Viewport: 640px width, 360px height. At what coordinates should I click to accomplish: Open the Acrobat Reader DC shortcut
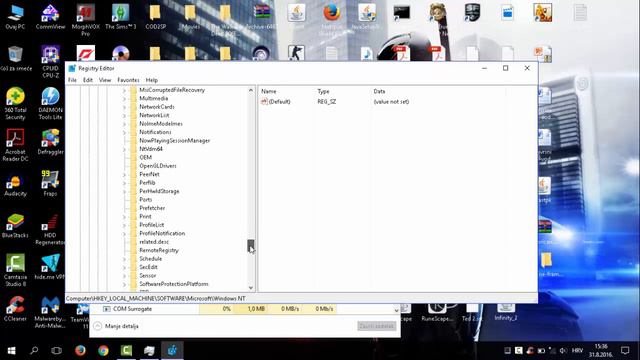[x=15, y=145]
